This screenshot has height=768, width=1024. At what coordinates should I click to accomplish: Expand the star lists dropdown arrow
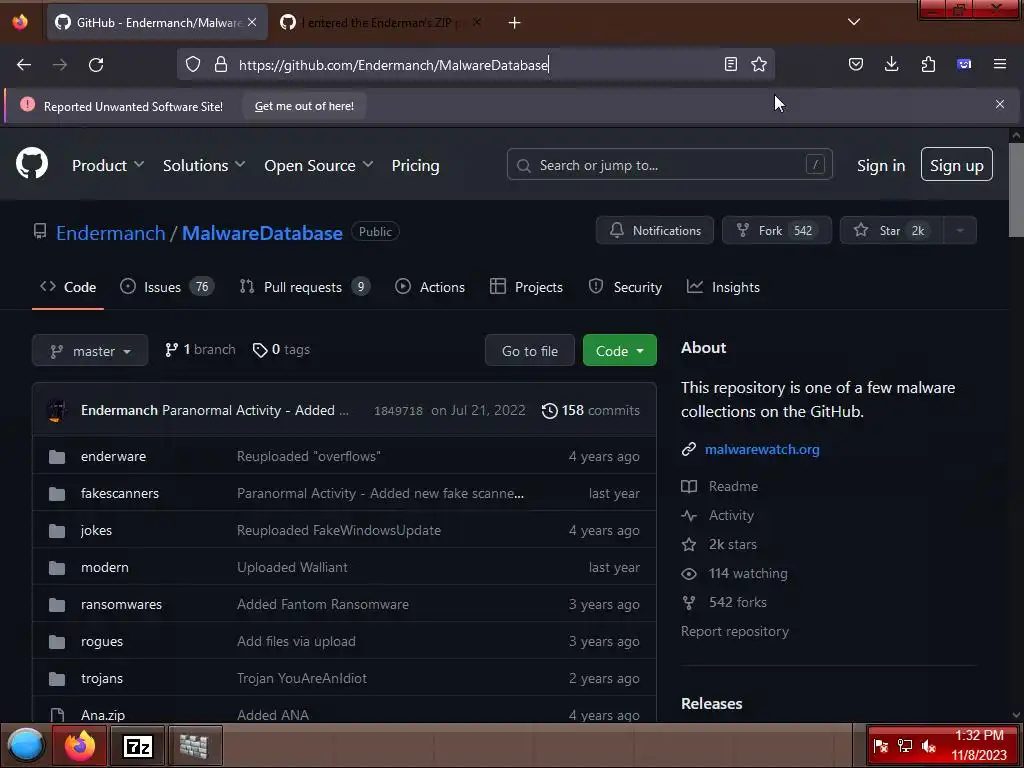click(960, 231)
